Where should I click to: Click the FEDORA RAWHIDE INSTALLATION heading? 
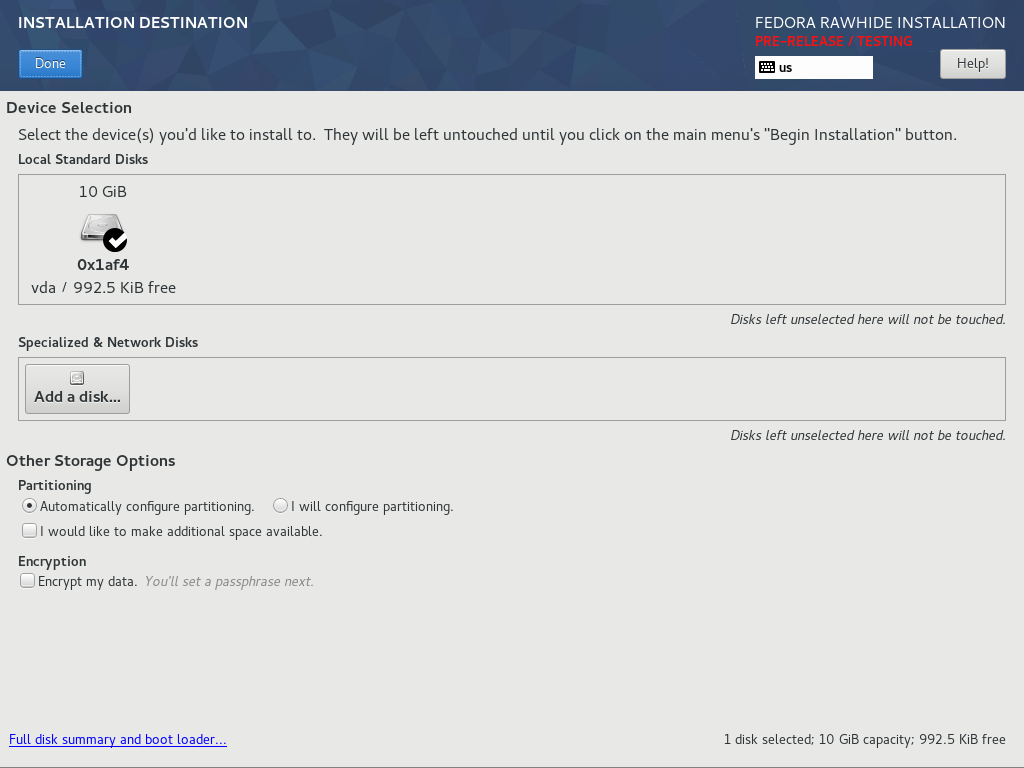[880, 23]
